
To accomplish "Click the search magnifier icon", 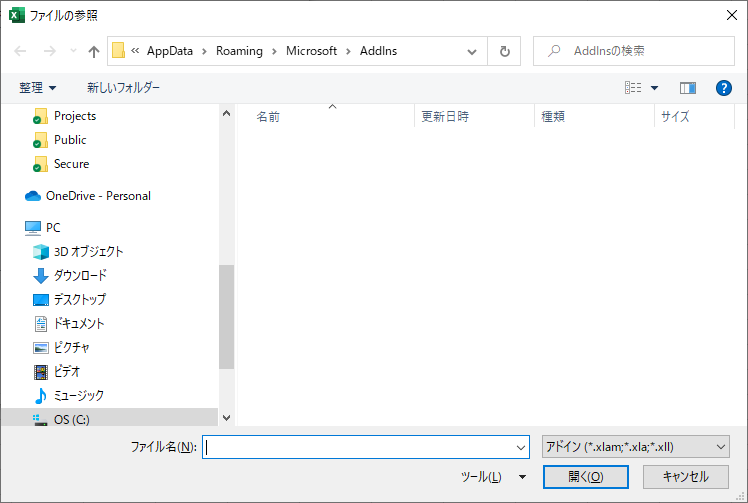I will tap(553, 51).
